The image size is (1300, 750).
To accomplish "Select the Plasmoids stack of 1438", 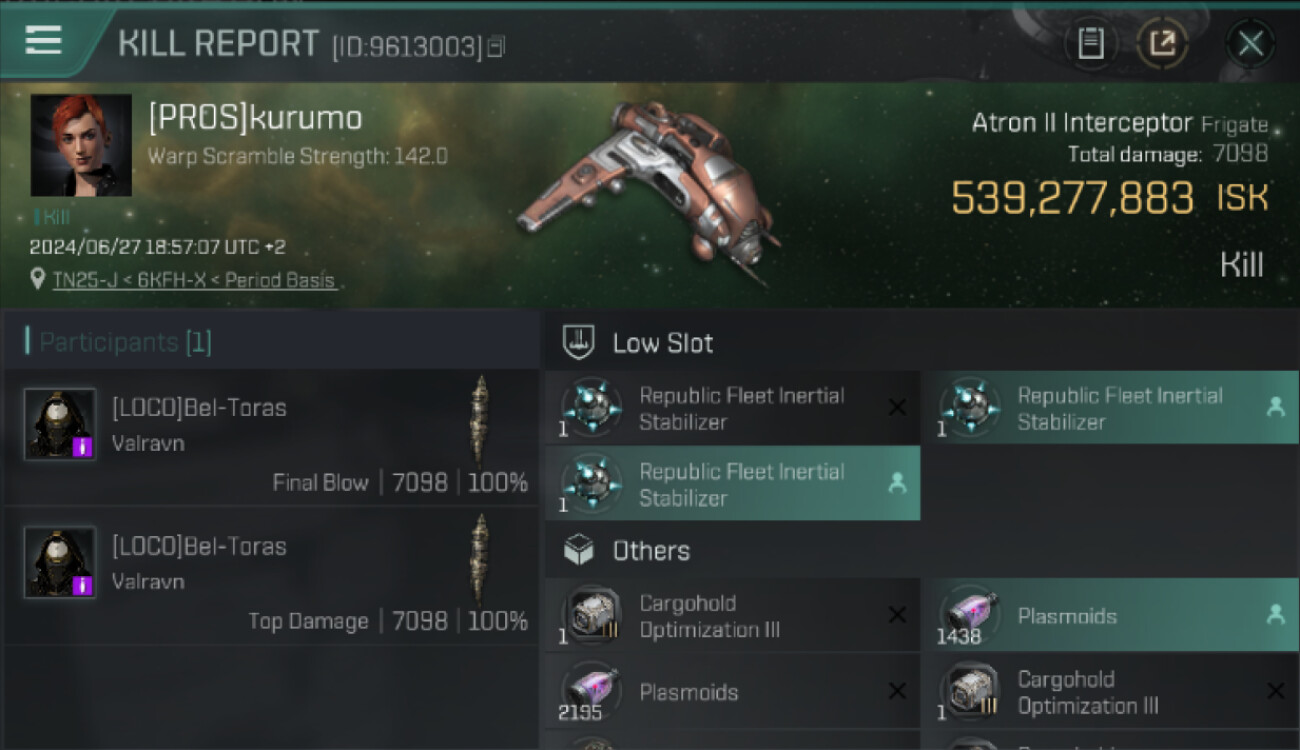I will (x=1109, y=616).
